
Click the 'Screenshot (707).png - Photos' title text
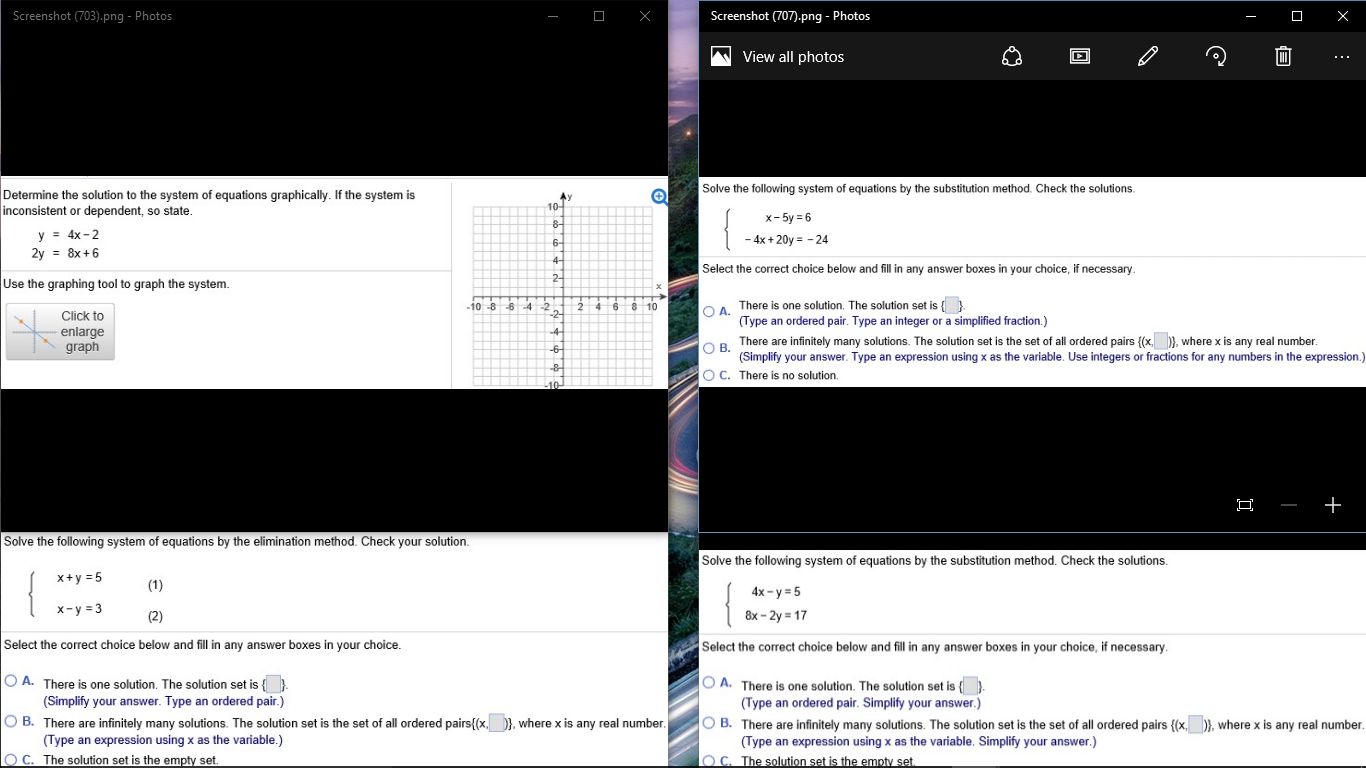[x=790, y=16]
